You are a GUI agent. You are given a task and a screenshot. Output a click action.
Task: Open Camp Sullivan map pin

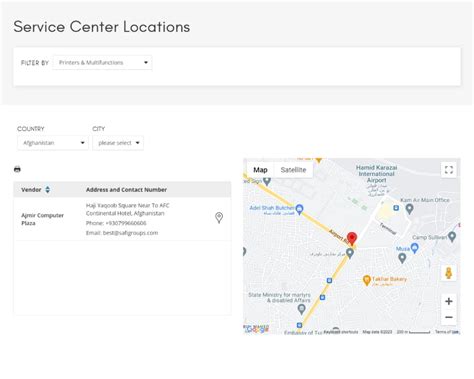452,237
